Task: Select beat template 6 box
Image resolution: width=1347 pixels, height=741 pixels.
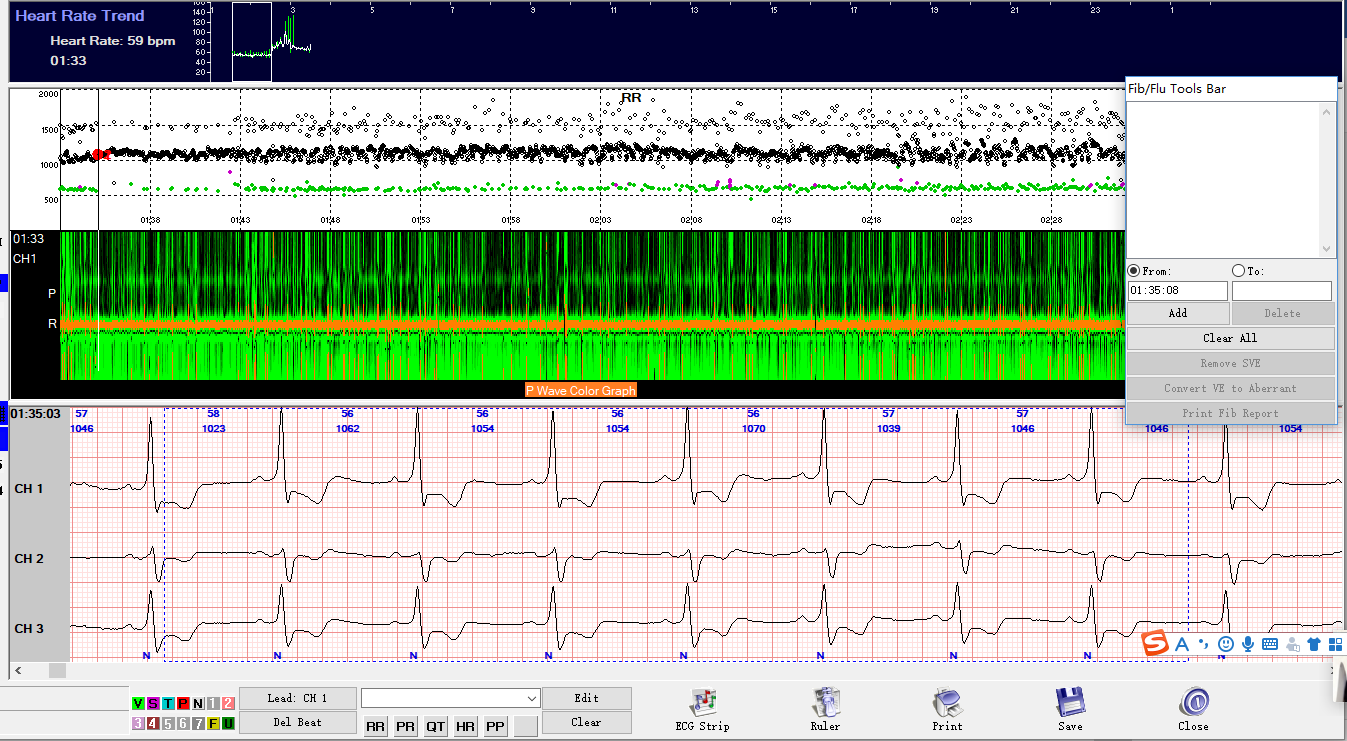Action: point(183,723)
